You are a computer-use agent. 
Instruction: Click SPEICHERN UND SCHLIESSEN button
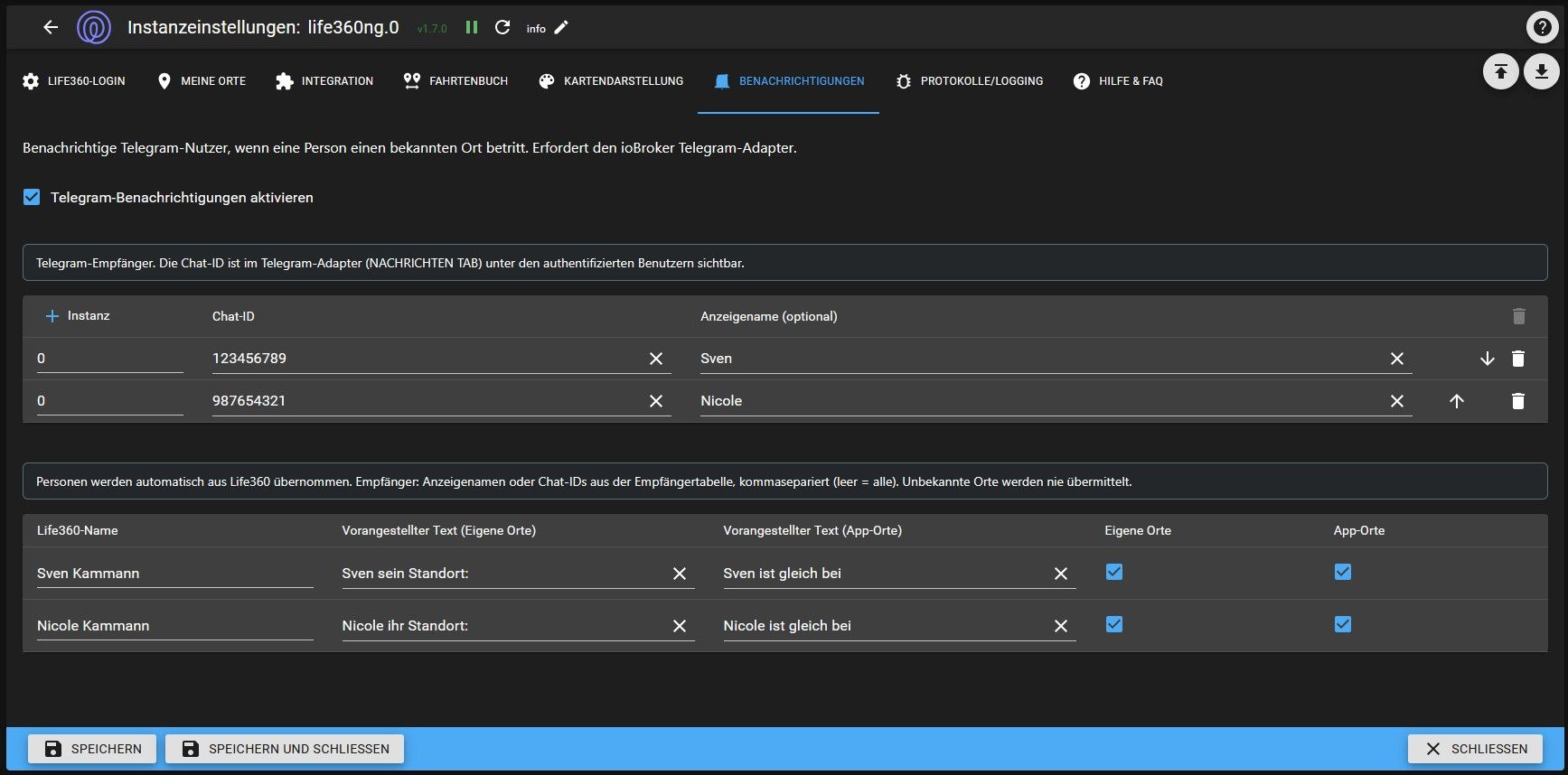(285, 749)
